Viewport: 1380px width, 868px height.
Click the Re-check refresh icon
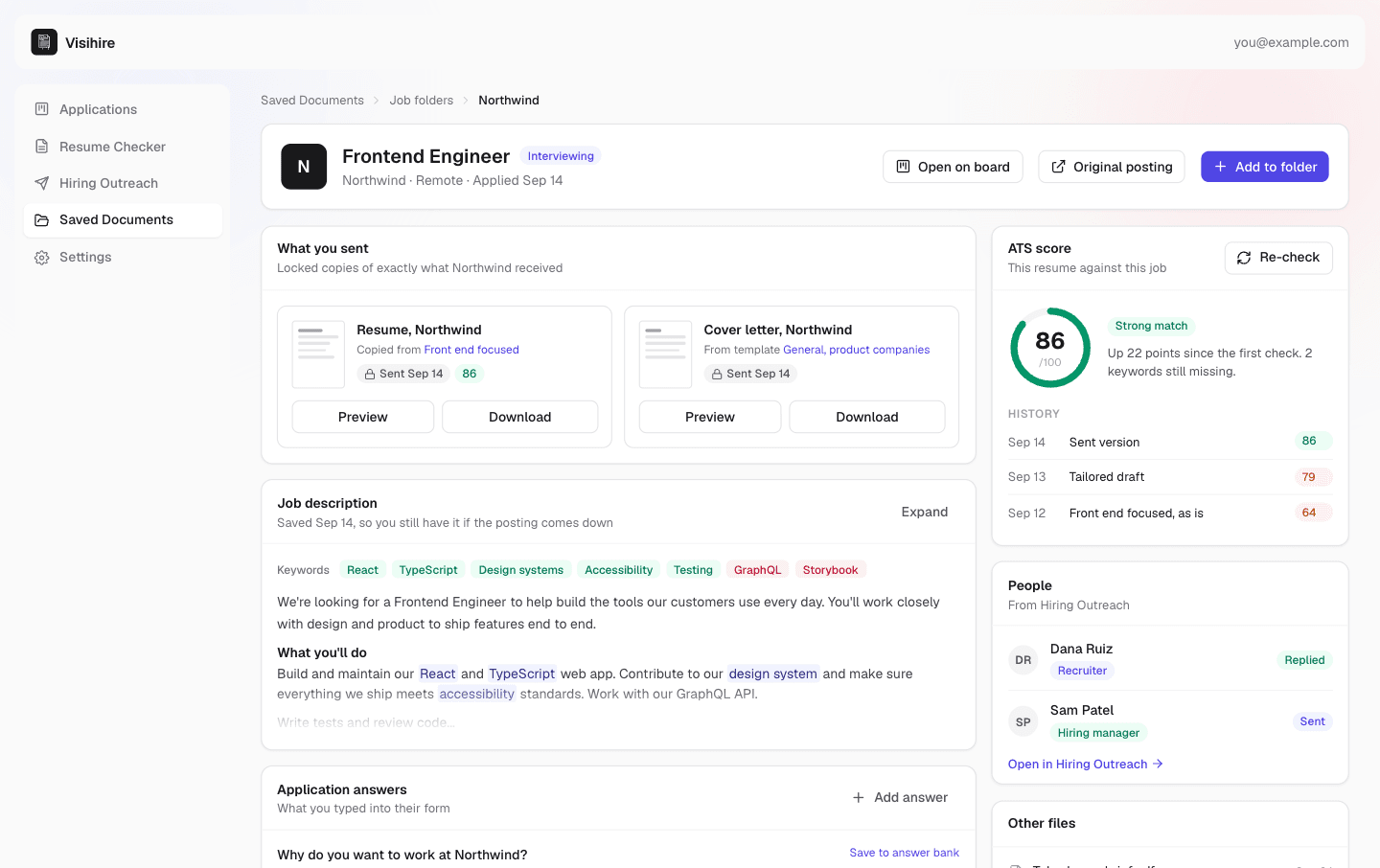[1244, 258]
